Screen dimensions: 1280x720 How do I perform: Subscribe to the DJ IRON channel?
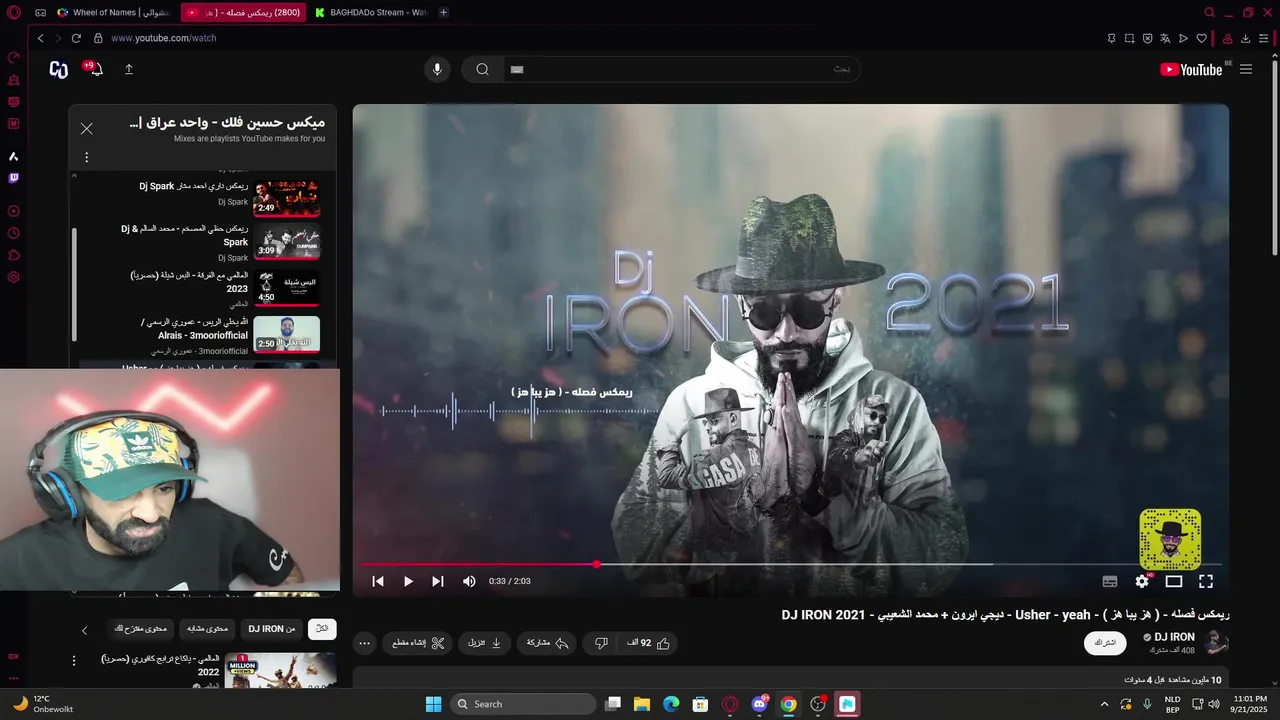(1105, 643)
